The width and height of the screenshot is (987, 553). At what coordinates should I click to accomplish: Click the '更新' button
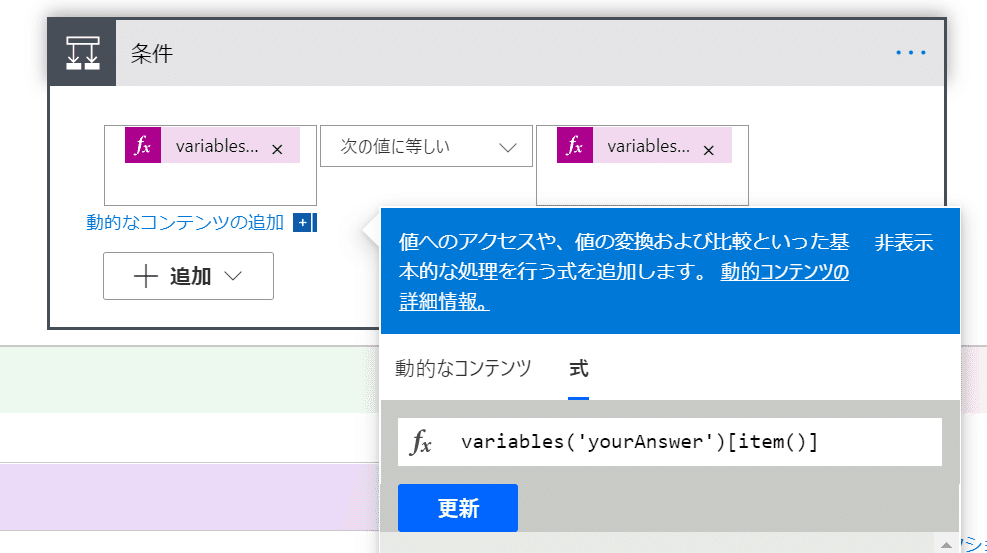coord(458,508)
